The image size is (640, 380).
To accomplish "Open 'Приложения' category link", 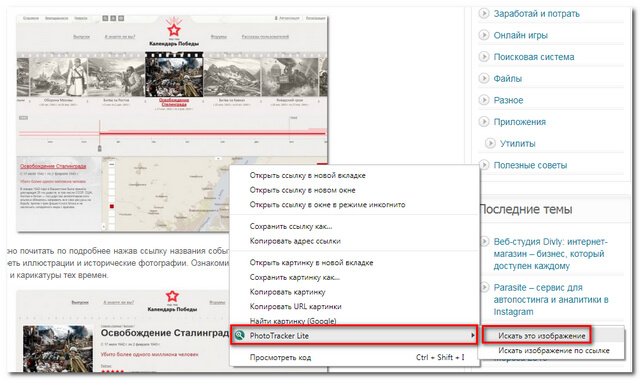I will [520, 122].
